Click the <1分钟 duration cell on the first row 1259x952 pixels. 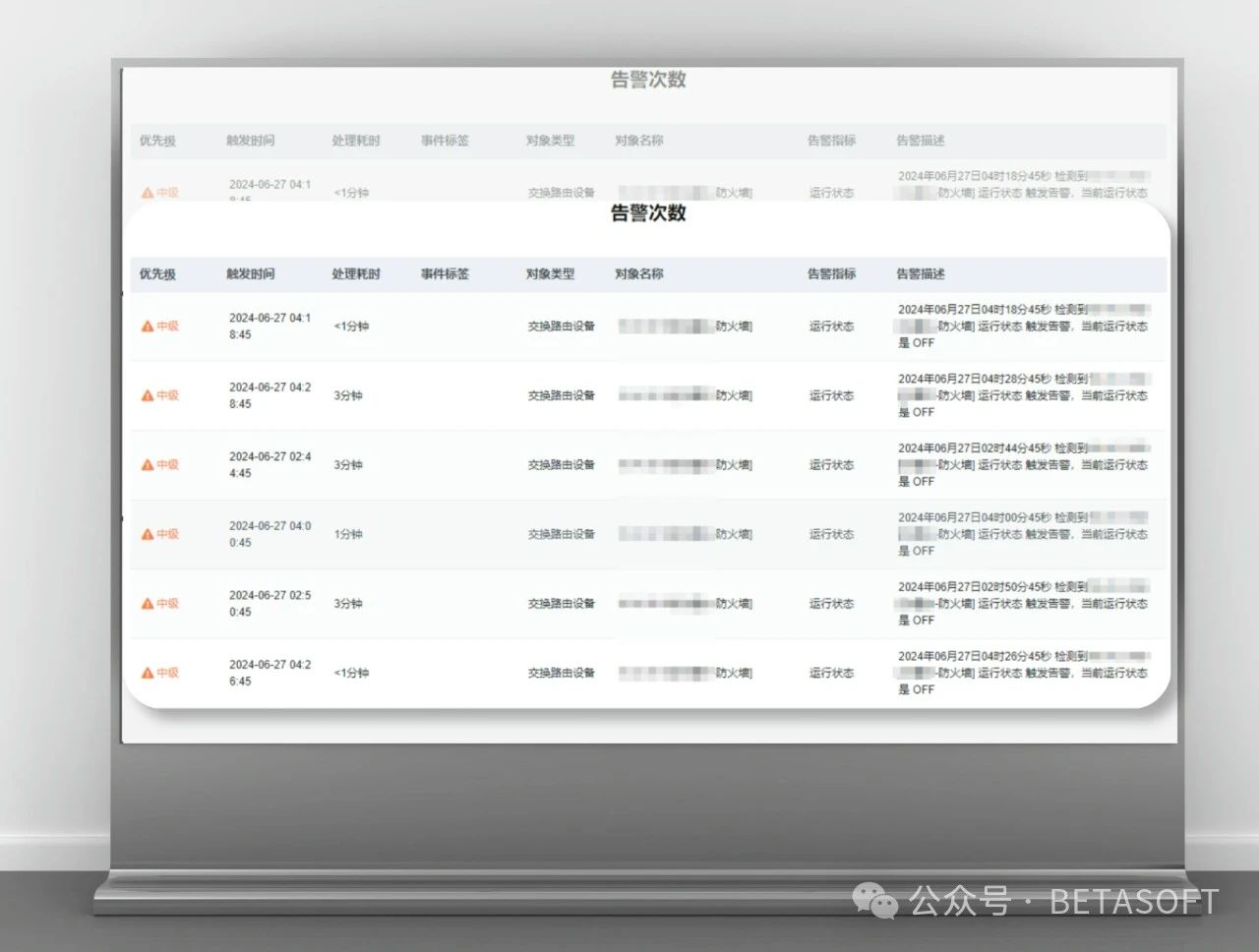pyautogui.click(x=349, y=326)
